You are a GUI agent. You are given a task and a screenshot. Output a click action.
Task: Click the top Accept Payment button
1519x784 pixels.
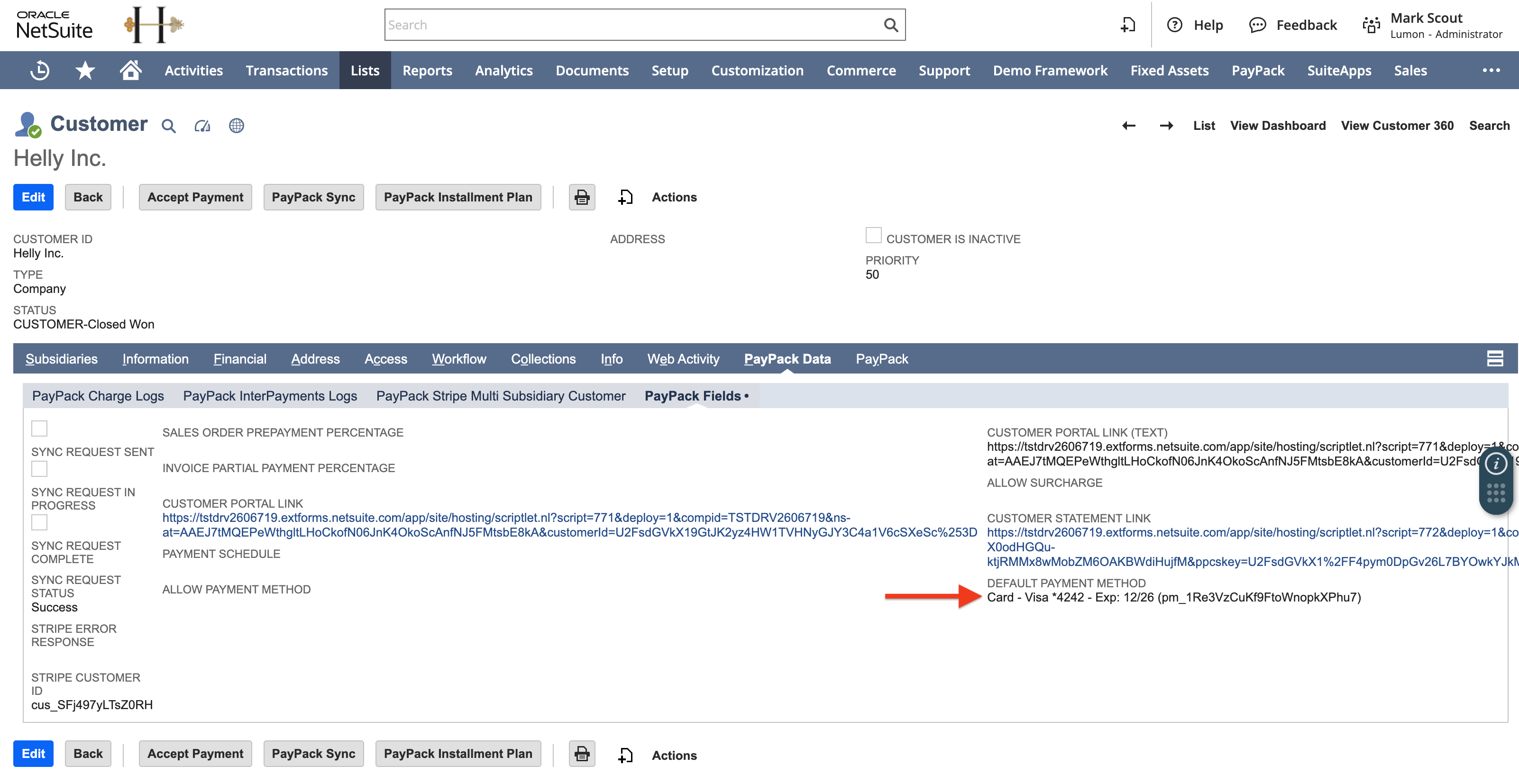pos(195,197)
